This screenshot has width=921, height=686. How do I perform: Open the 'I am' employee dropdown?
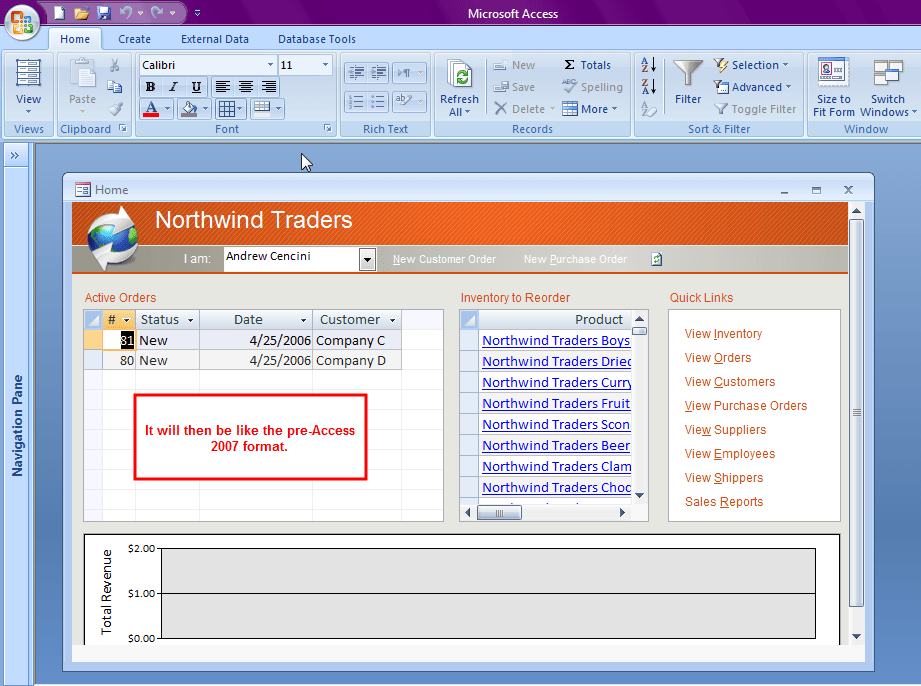(367, 259)
